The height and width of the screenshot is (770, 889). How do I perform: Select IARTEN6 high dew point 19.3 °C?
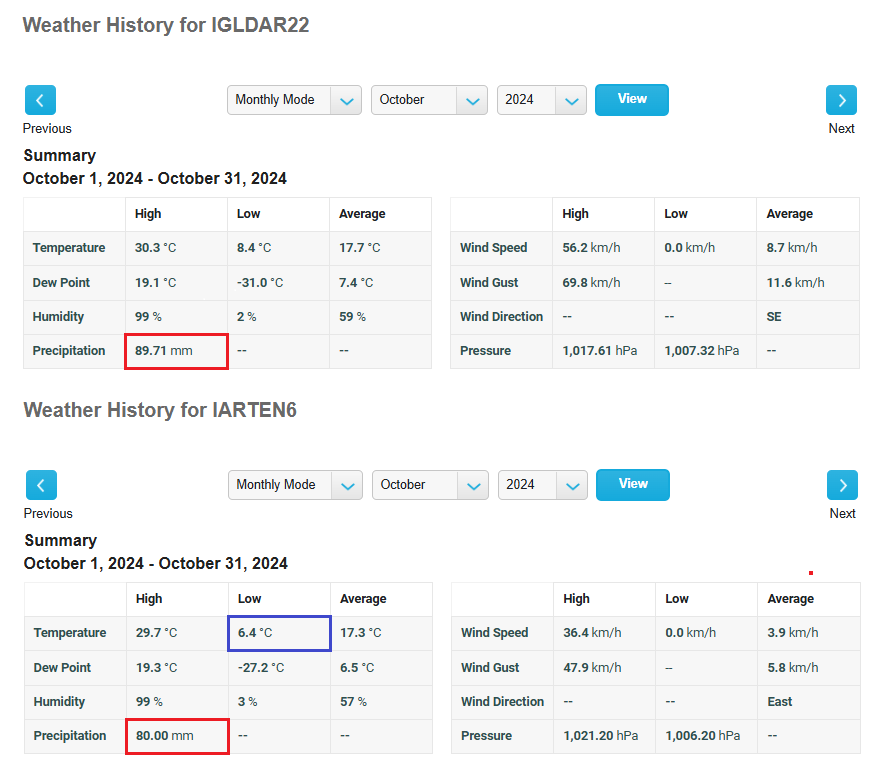156,668
